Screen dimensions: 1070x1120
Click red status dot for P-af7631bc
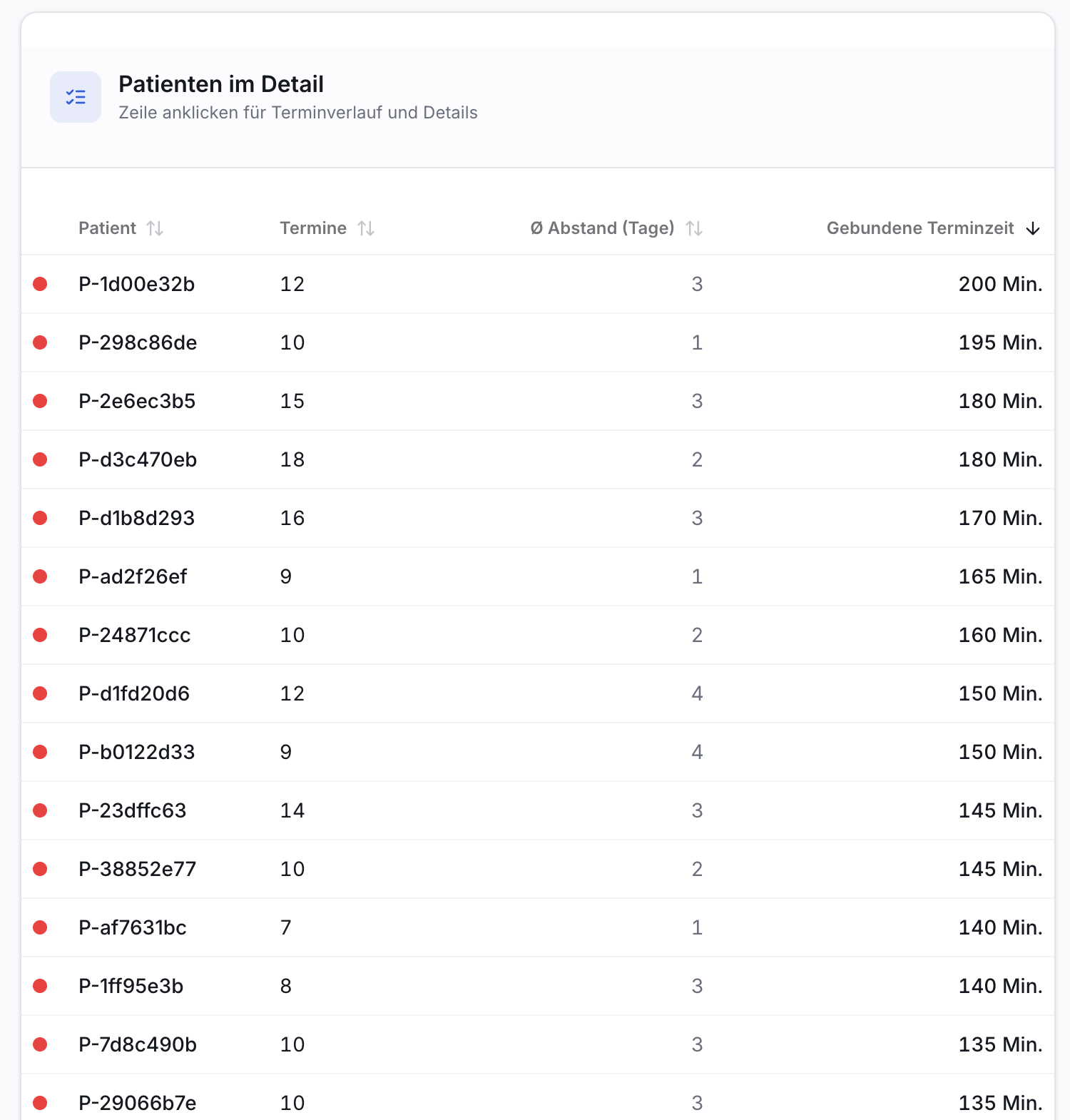point(40,927)
